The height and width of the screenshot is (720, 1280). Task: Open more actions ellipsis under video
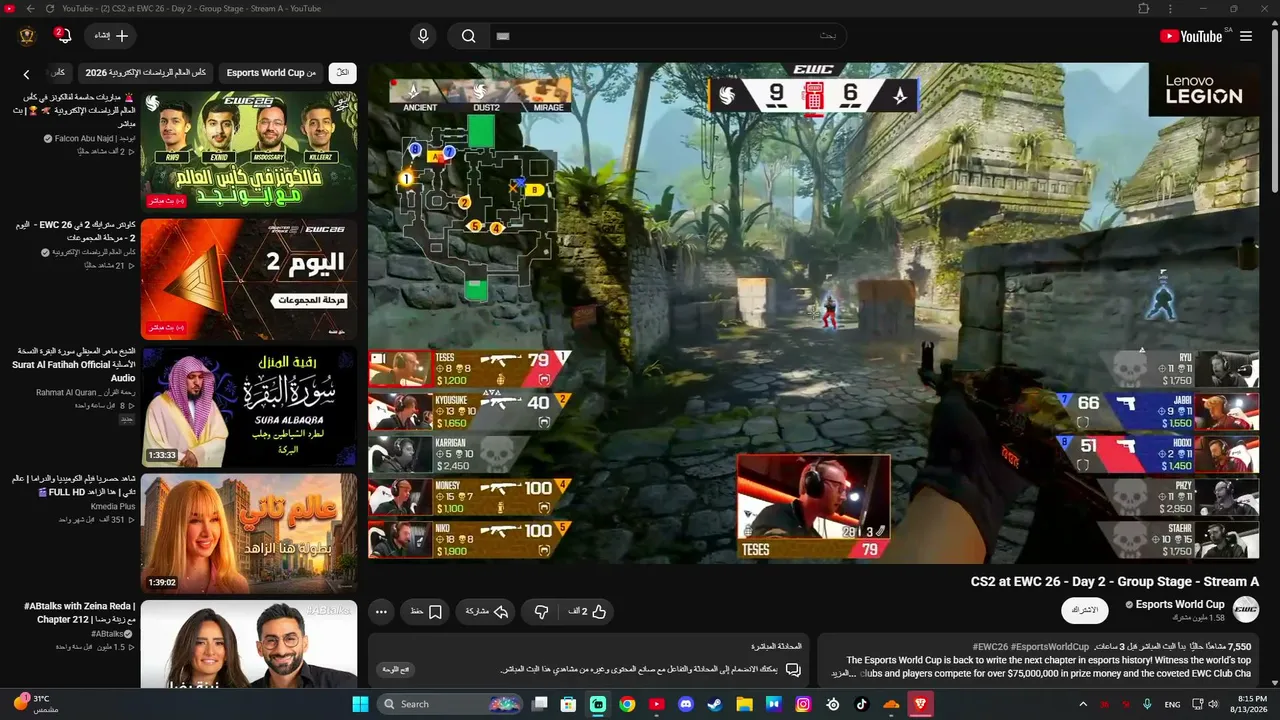(x=381, y=611)
